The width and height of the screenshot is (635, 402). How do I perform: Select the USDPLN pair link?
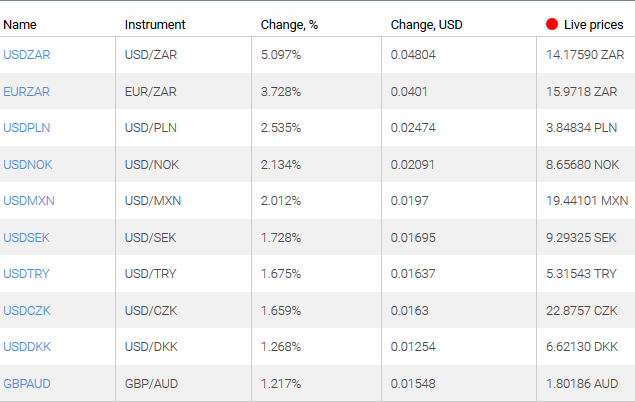26,128
